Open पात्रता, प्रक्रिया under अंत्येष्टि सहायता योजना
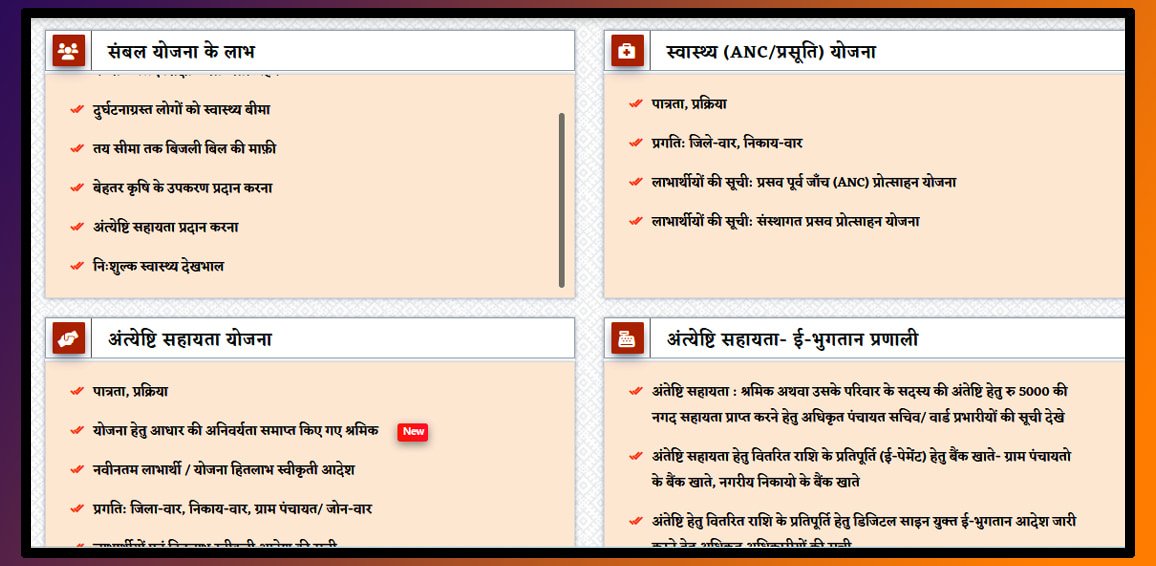1156x566 pixels. coord(130,391)
